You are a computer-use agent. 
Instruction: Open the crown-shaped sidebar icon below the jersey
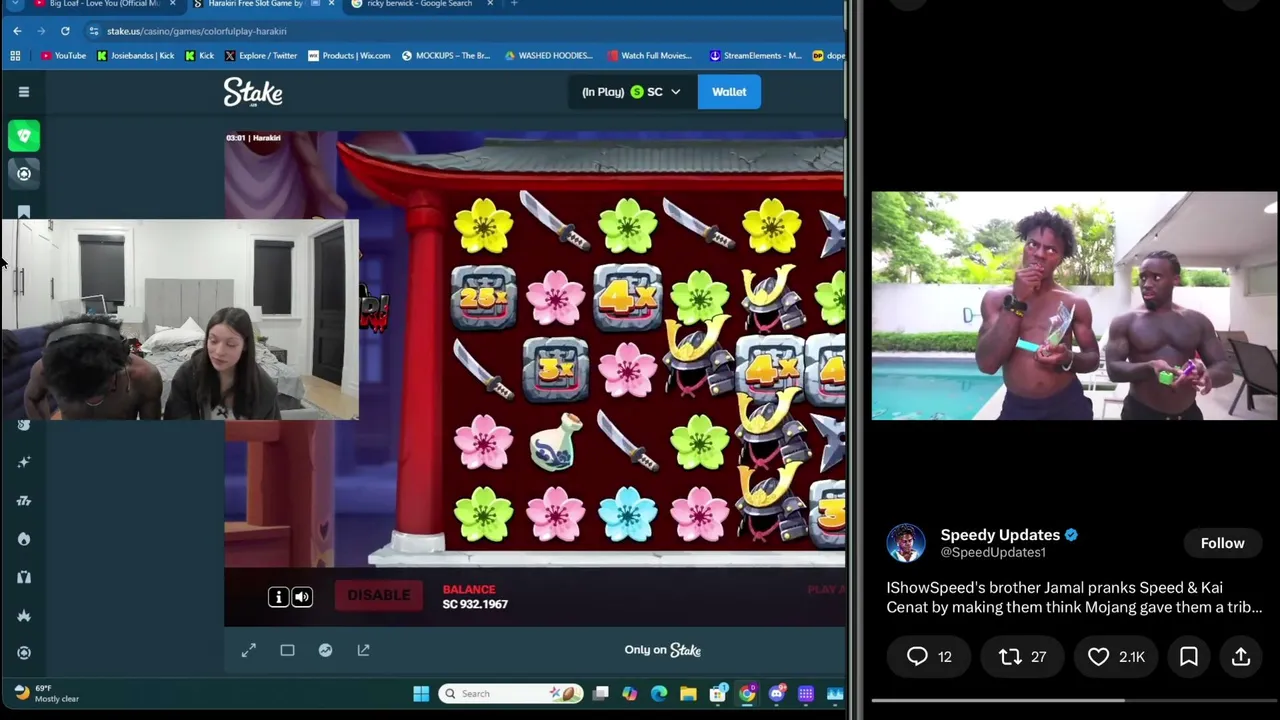pyautogui.click(x=24, y=615)
